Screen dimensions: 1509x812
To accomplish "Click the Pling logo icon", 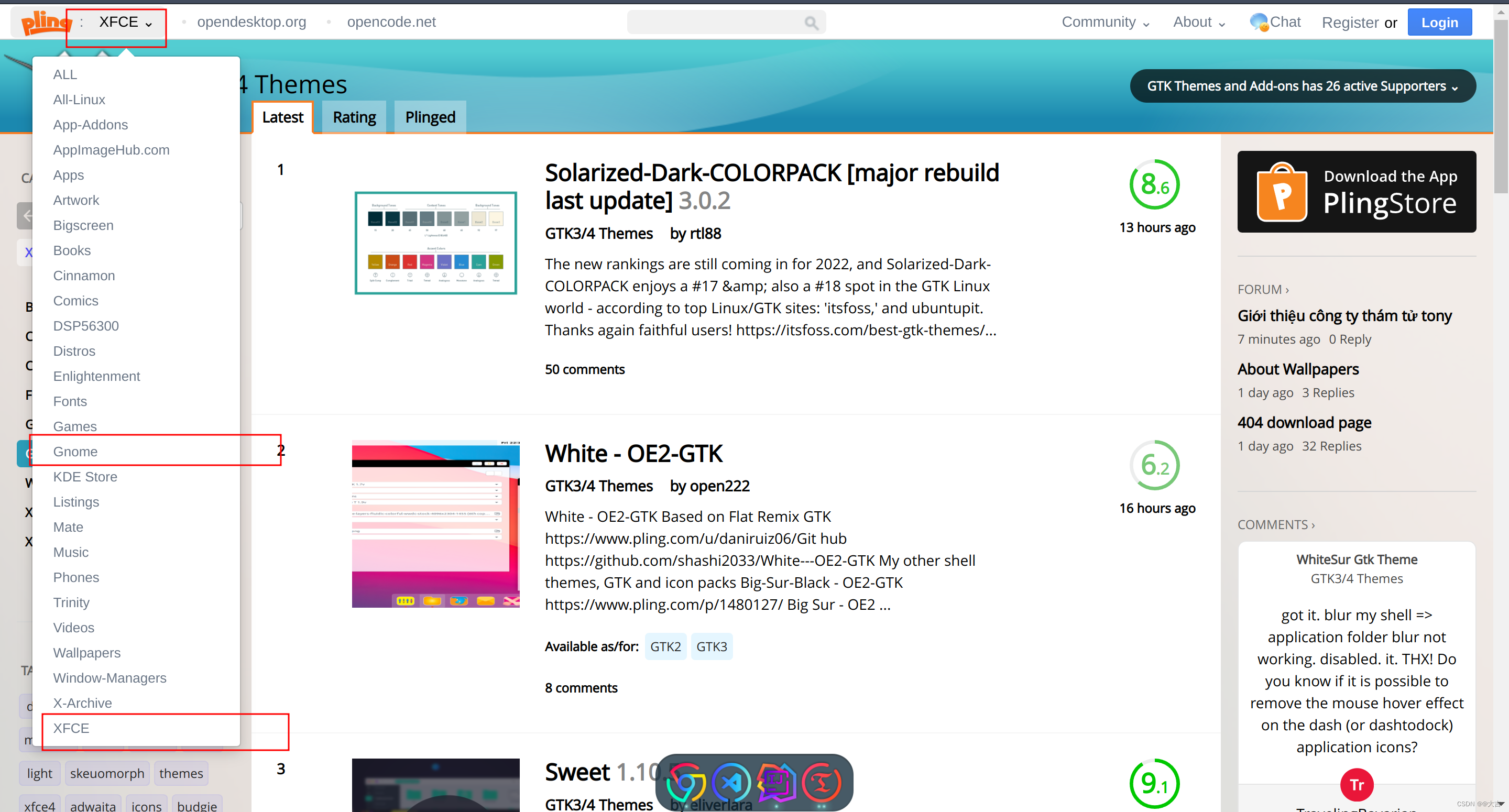I will 41,21.
